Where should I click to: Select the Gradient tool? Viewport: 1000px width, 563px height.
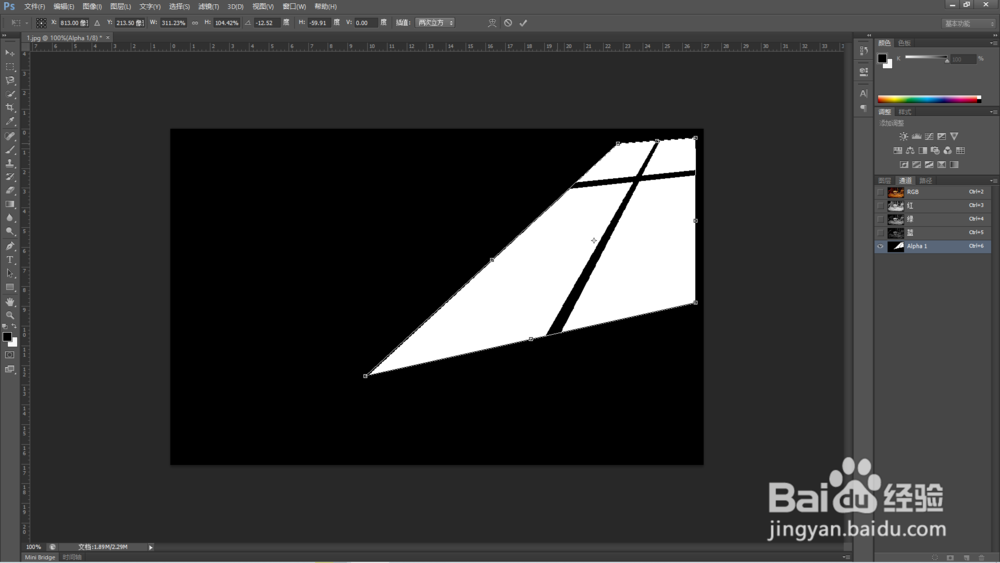[x=10, y=205]
